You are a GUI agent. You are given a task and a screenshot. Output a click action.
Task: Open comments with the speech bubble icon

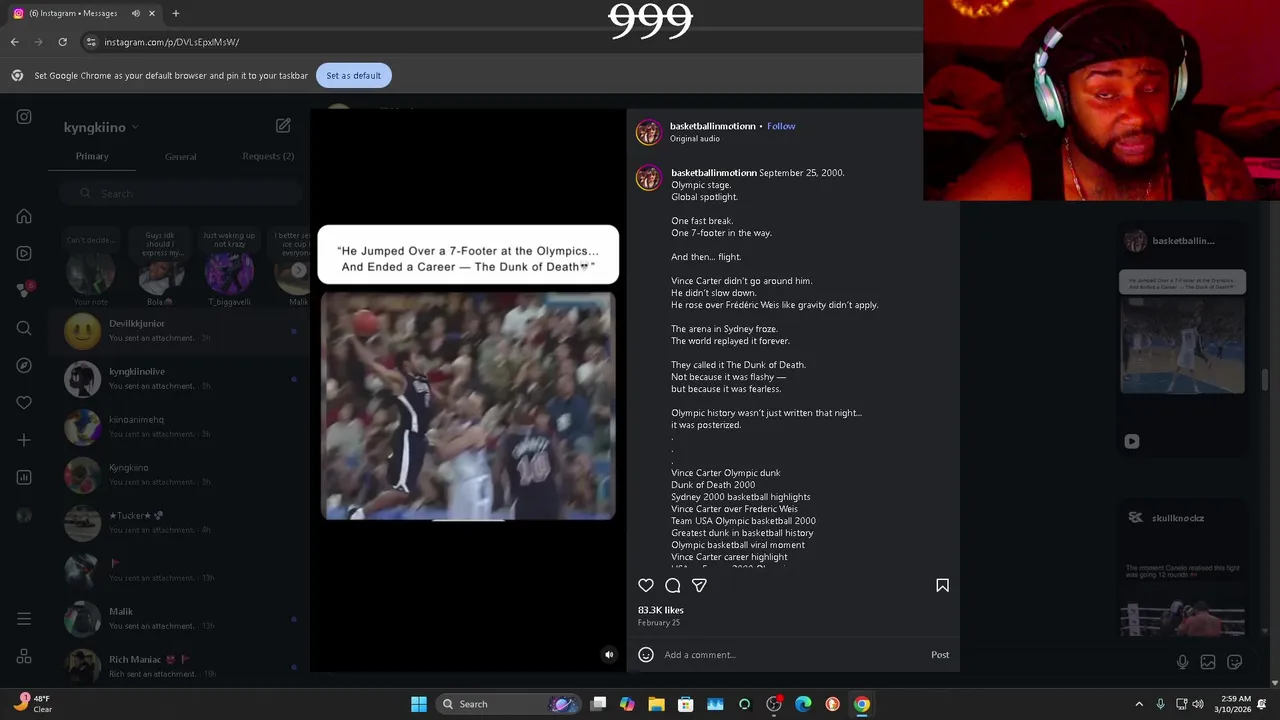[x=673, y=586]
